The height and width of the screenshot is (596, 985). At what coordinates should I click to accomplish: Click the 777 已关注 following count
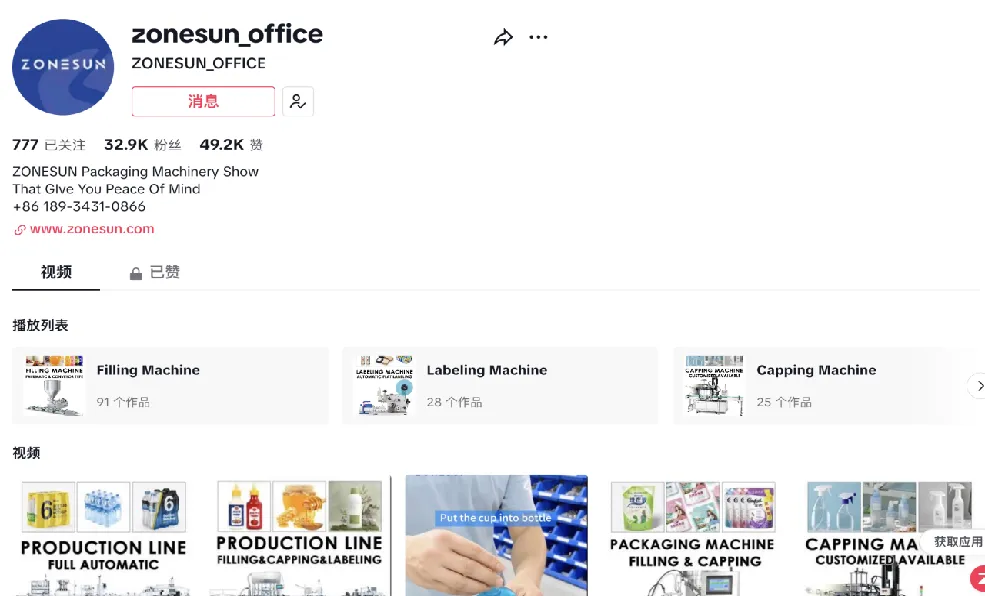(49, 145)
